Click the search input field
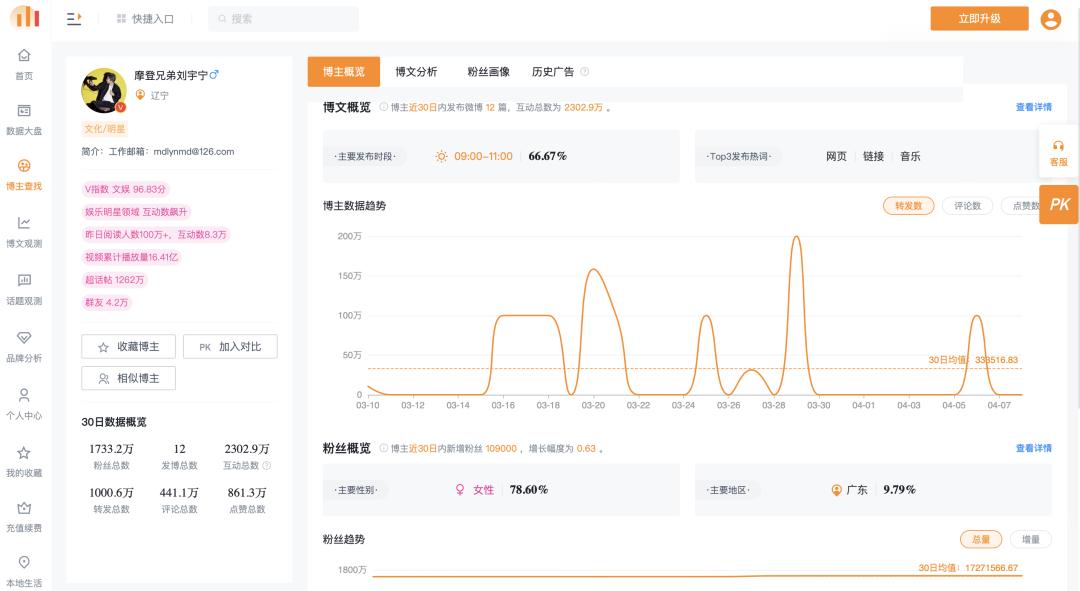This screenshot has height=591, width=1080. point(283,18)
